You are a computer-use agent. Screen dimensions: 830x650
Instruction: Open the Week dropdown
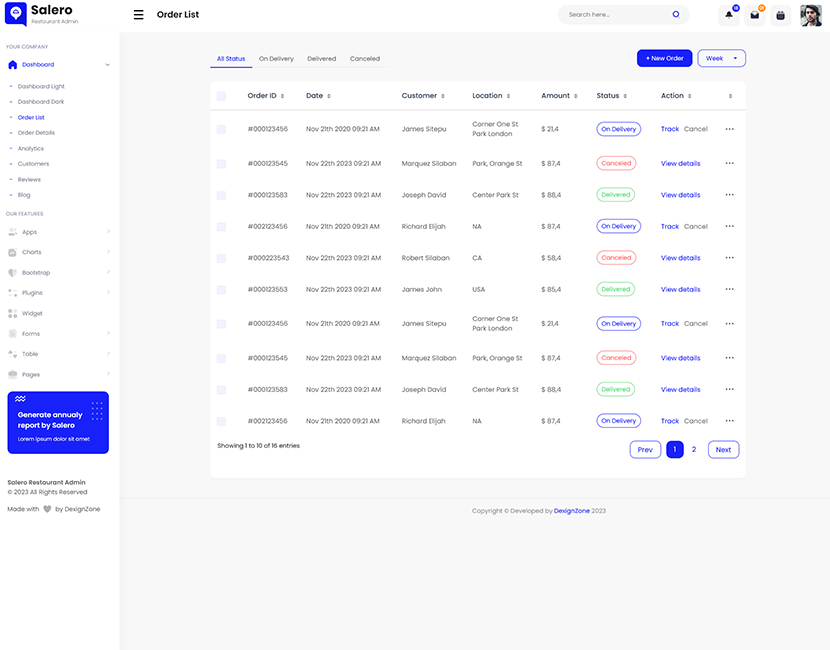[721, 58]
